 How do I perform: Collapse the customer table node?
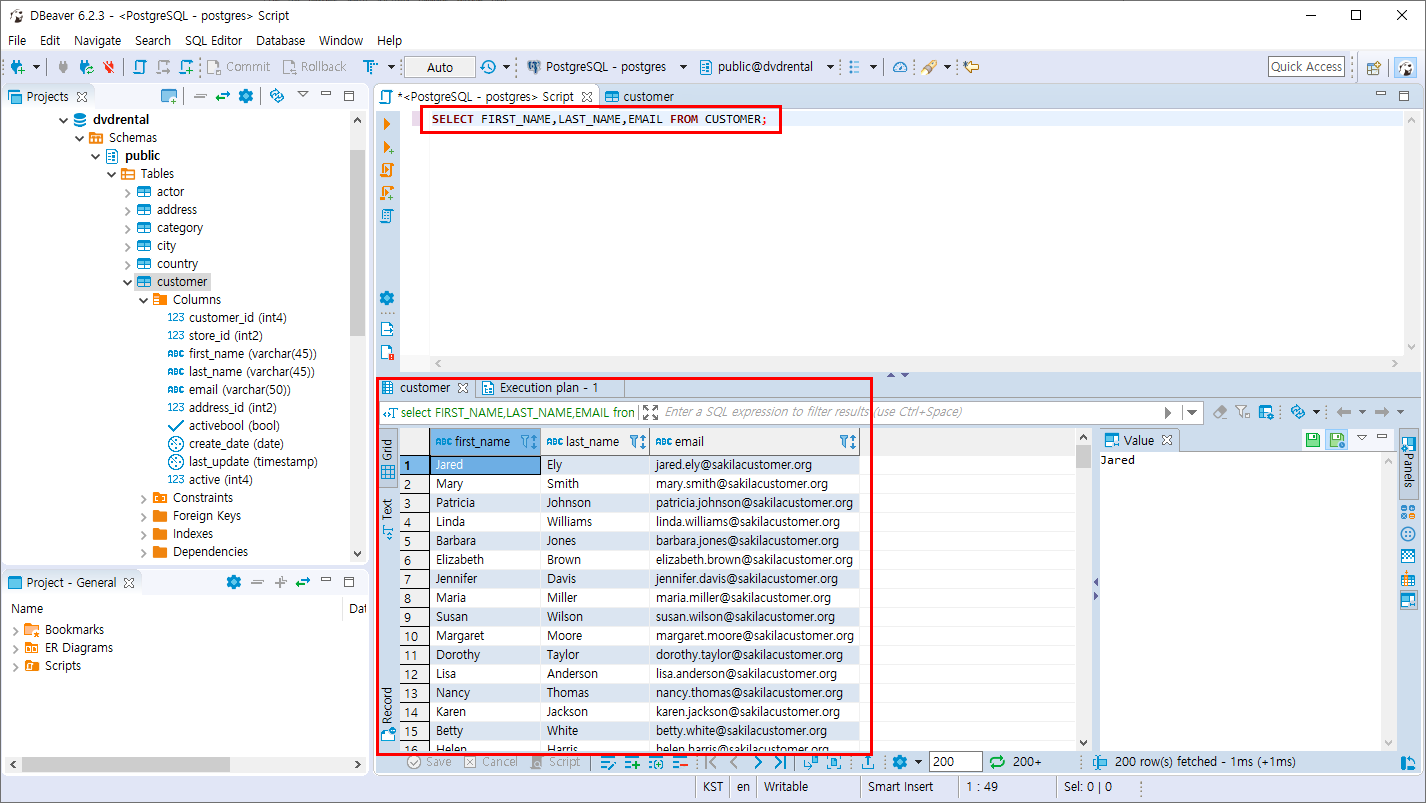(x=127, y=282)
